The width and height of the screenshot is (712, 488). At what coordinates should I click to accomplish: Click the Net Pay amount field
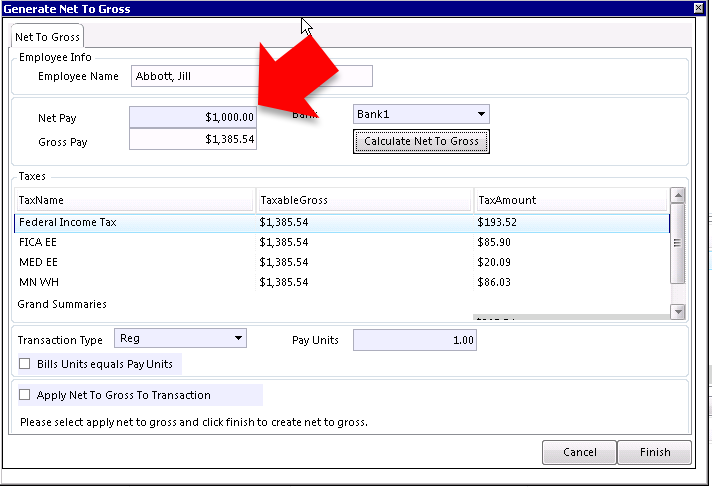(192, 117)
